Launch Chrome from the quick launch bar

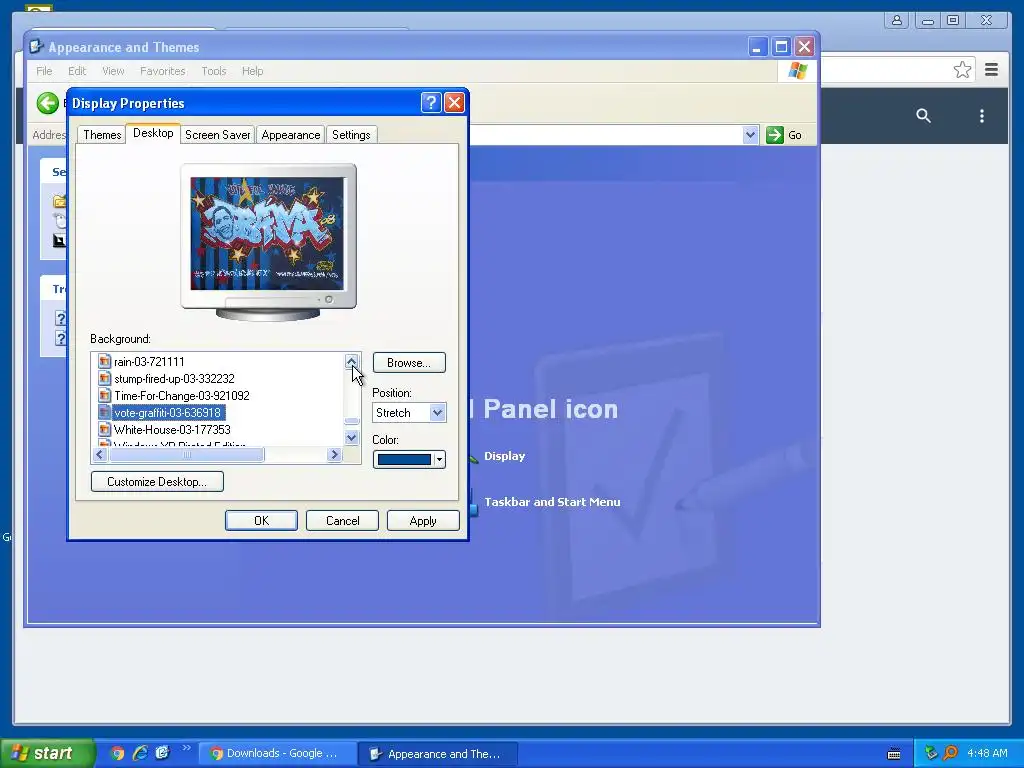click(x=118, y=753)
